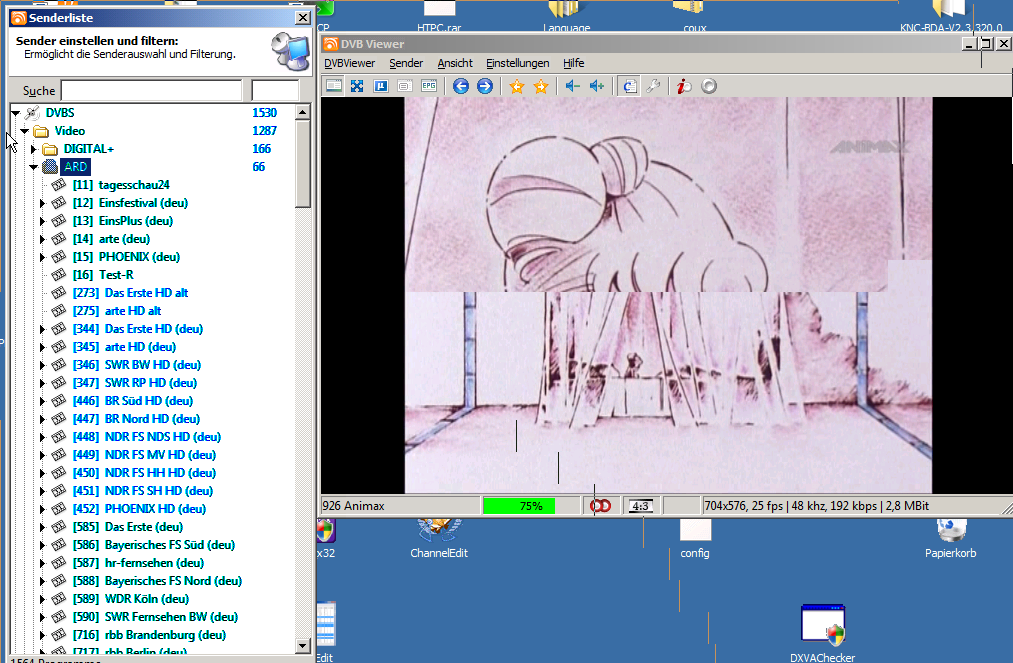
Task: Open the EPG guide icon
Action: pyautogui.click(x=428, y=86)
